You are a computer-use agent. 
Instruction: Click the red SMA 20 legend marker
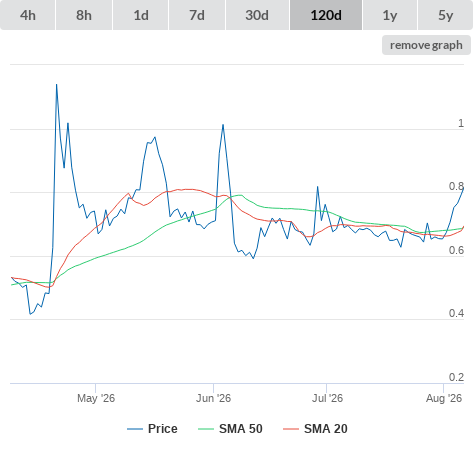291,429
